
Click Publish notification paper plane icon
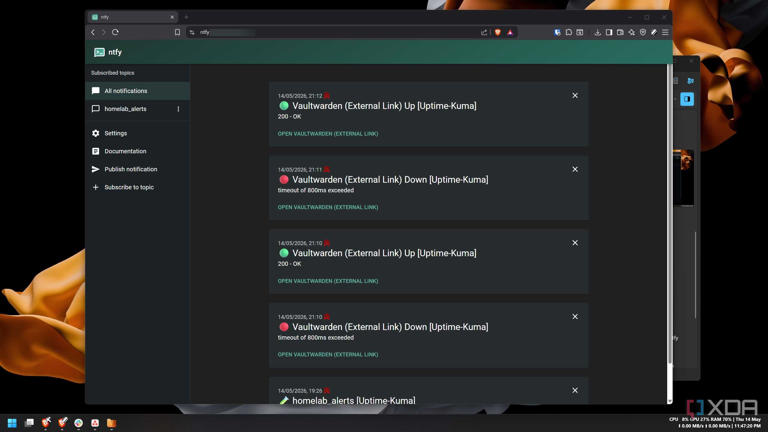96,169
